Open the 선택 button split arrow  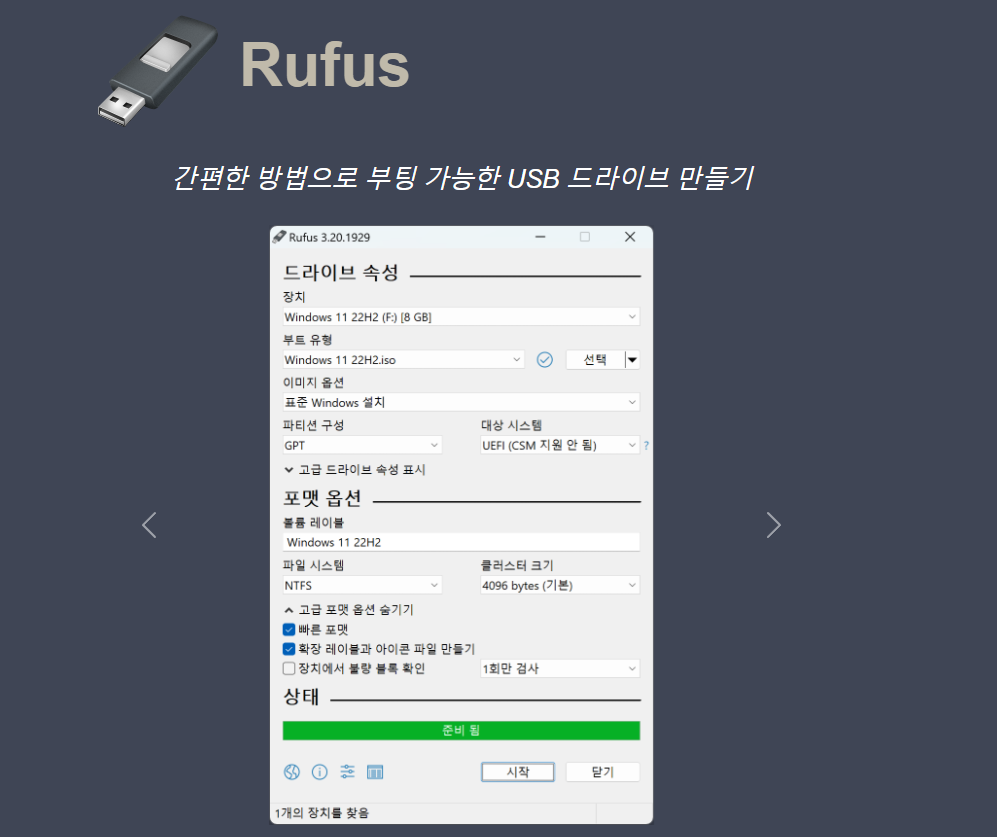632,360
